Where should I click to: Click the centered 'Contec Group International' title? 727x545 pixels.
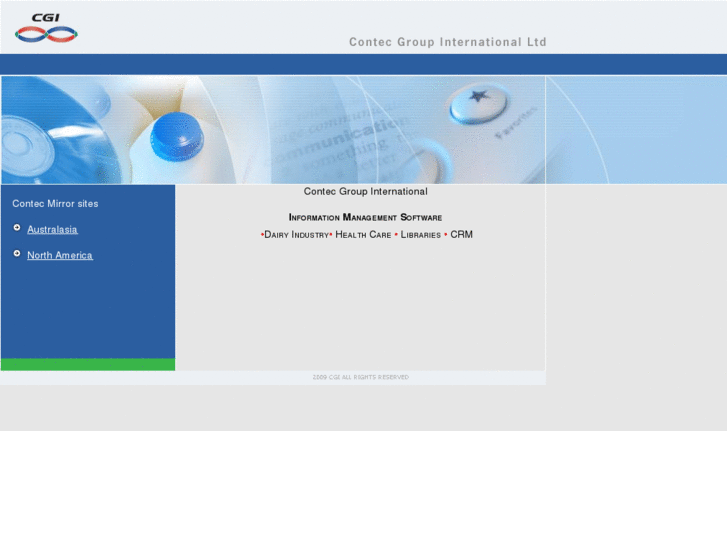tap(365, 192)
